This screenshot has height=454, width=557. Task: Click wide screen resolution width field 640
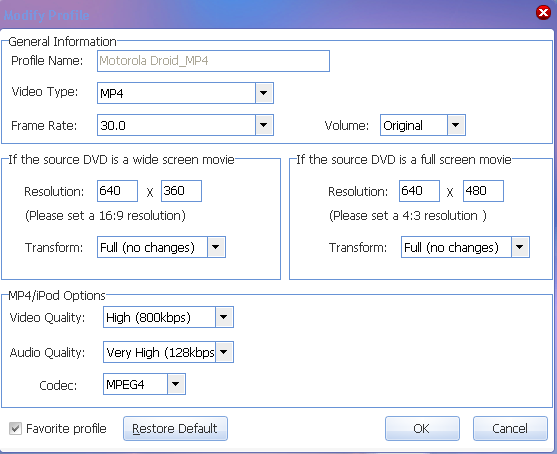(117, 191)
